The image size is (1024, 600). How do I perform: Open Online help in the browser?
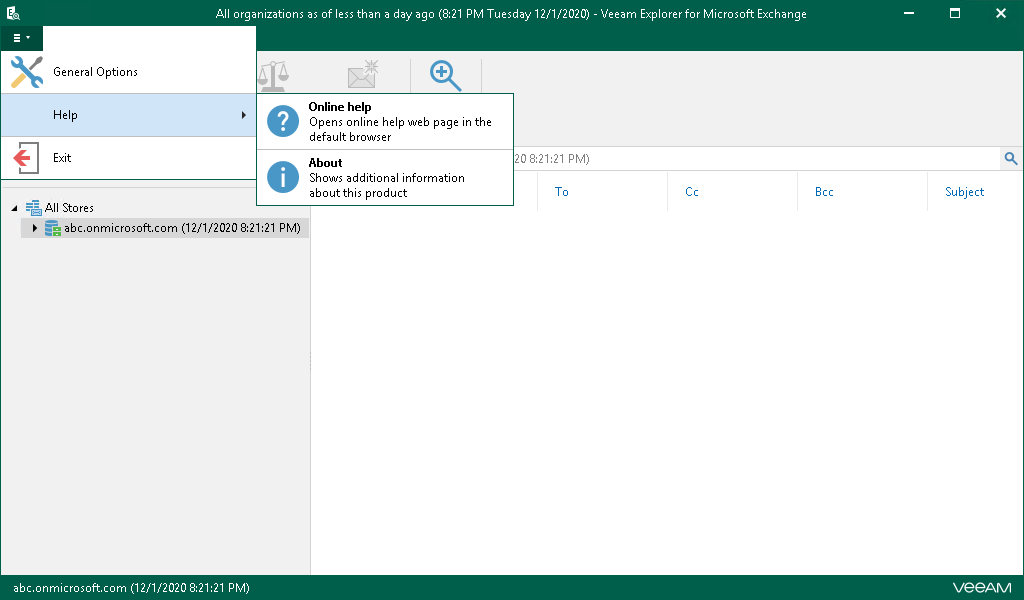click(385, 121)
